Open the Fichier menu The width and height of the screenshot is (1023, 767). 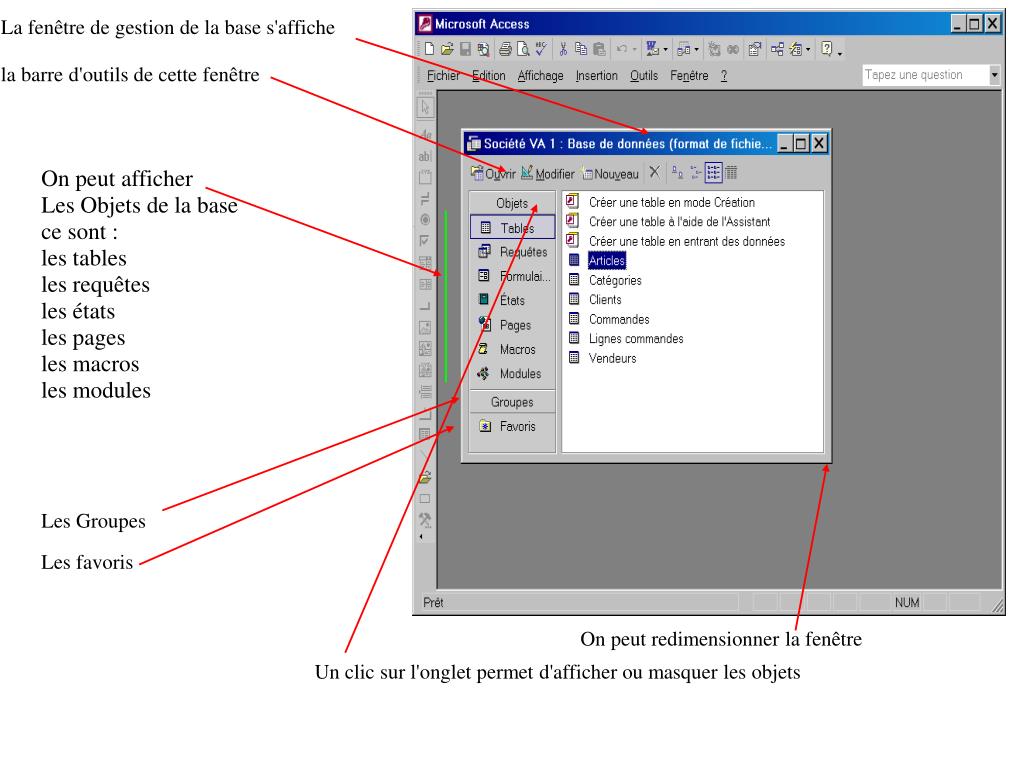(443, 76)
